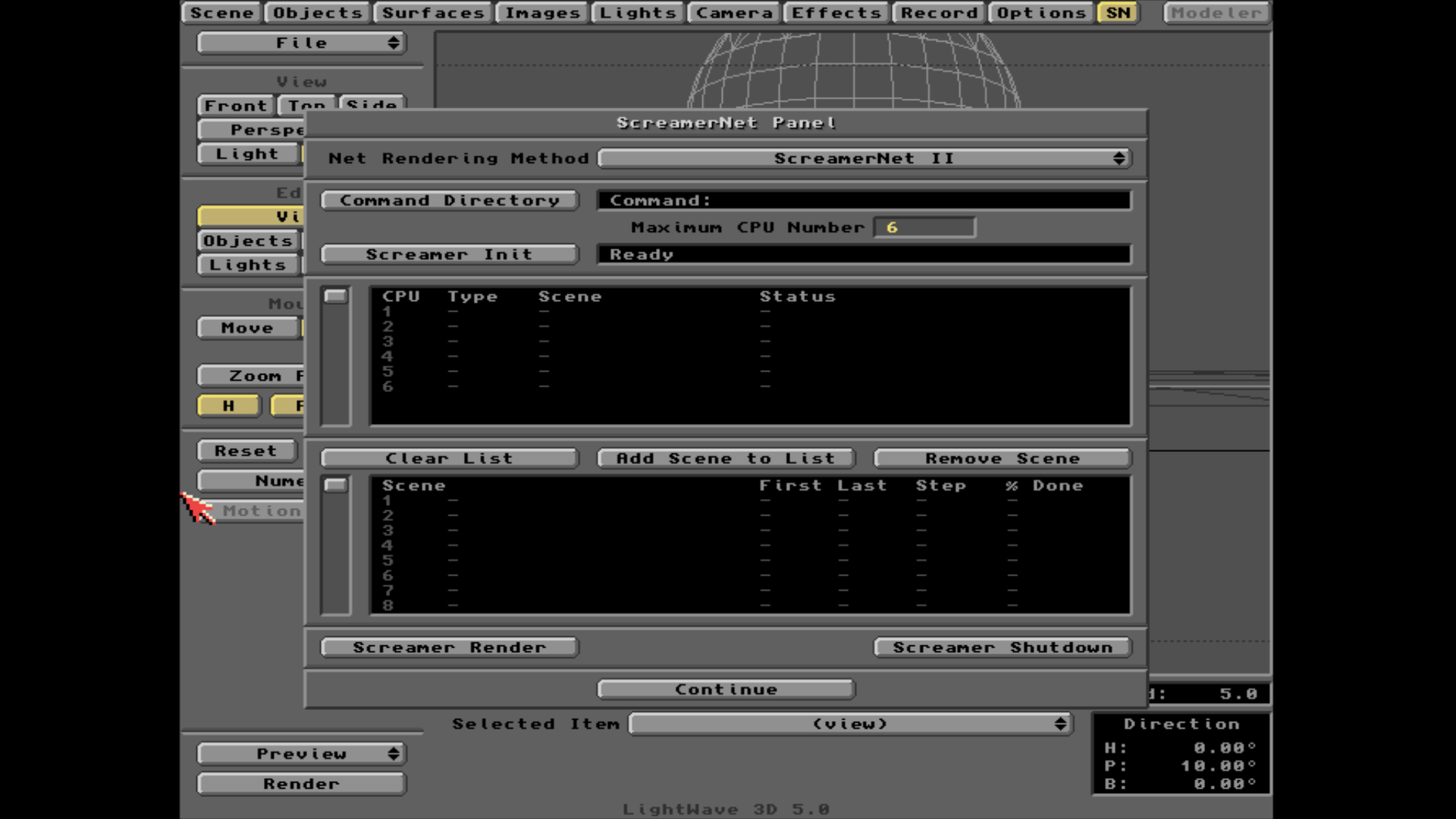This screenshot has height=819, width=1456.
Task: Open the Net Rendering Method dropdown
Action: tap(864, 158)
